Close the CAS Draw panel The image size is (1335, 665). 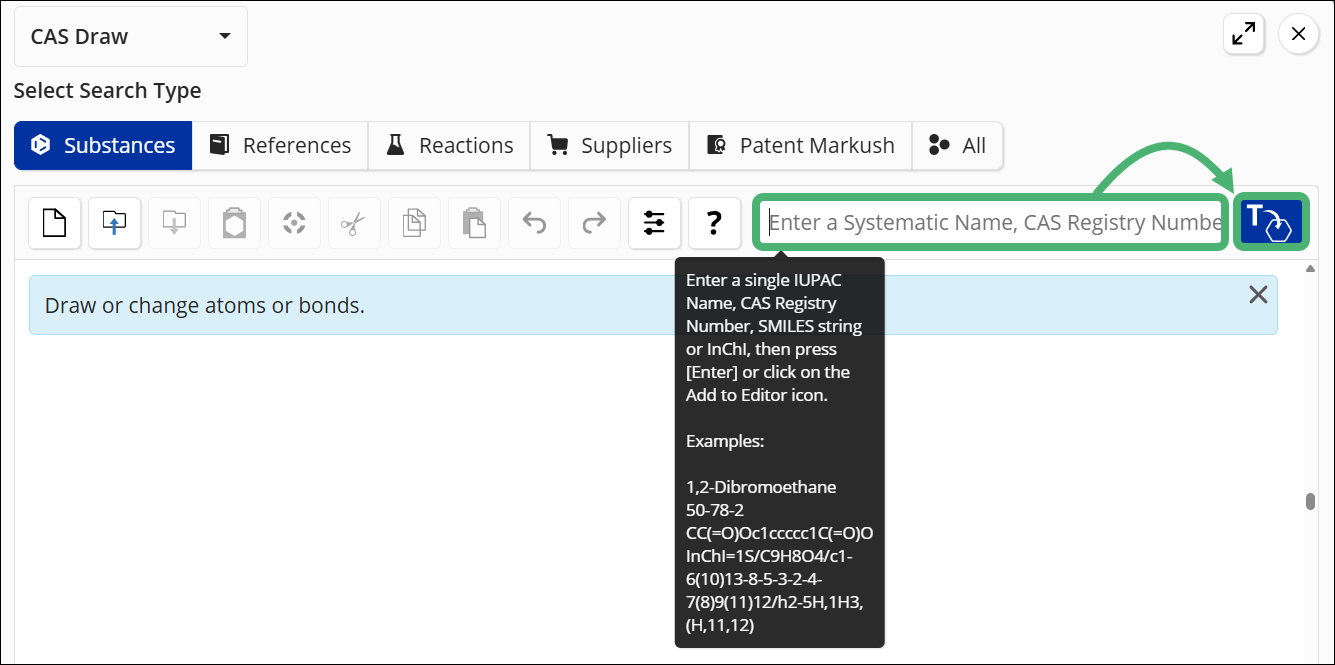click(x=1298, y=35)
